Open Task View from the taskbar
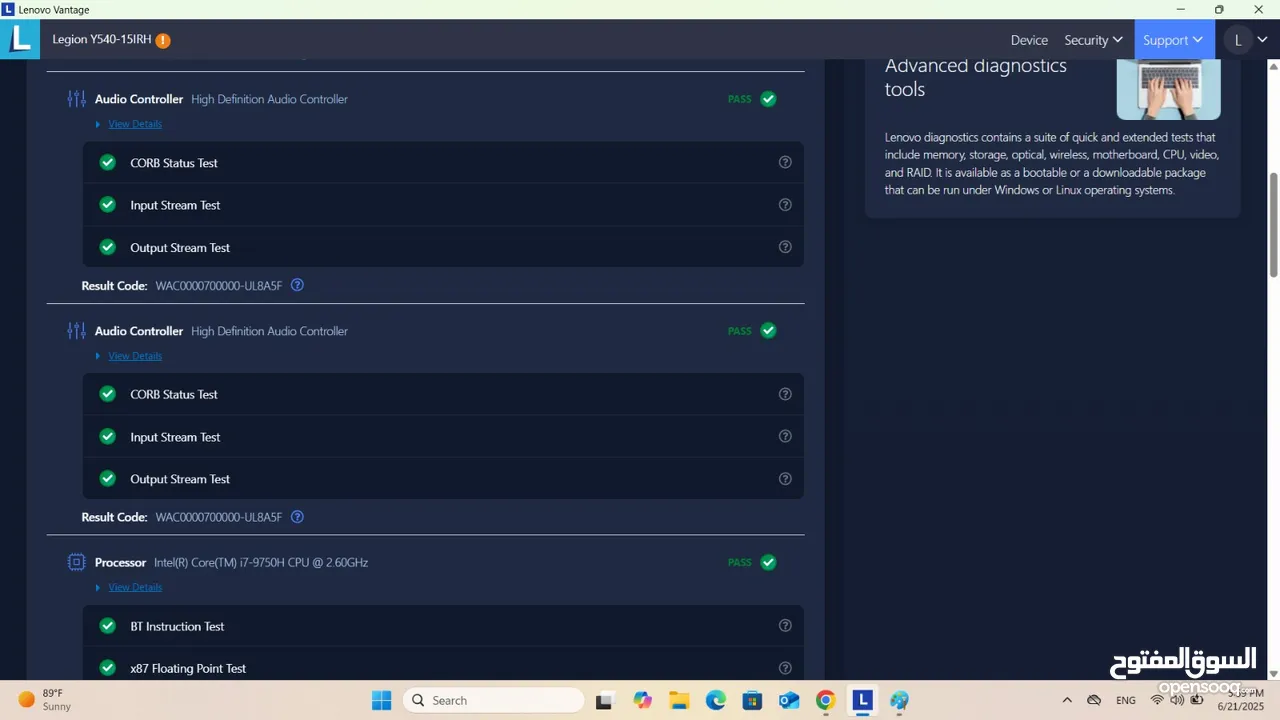The height and width of the screenshot is (720, 1280). (604, 701)
